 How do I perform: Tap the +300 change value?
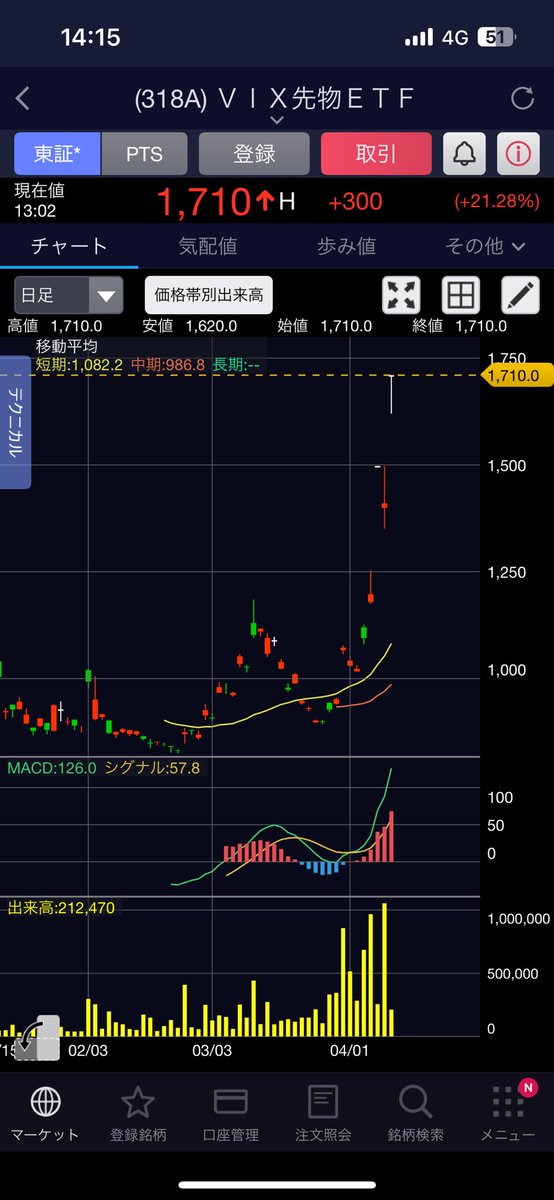point(355,201)
